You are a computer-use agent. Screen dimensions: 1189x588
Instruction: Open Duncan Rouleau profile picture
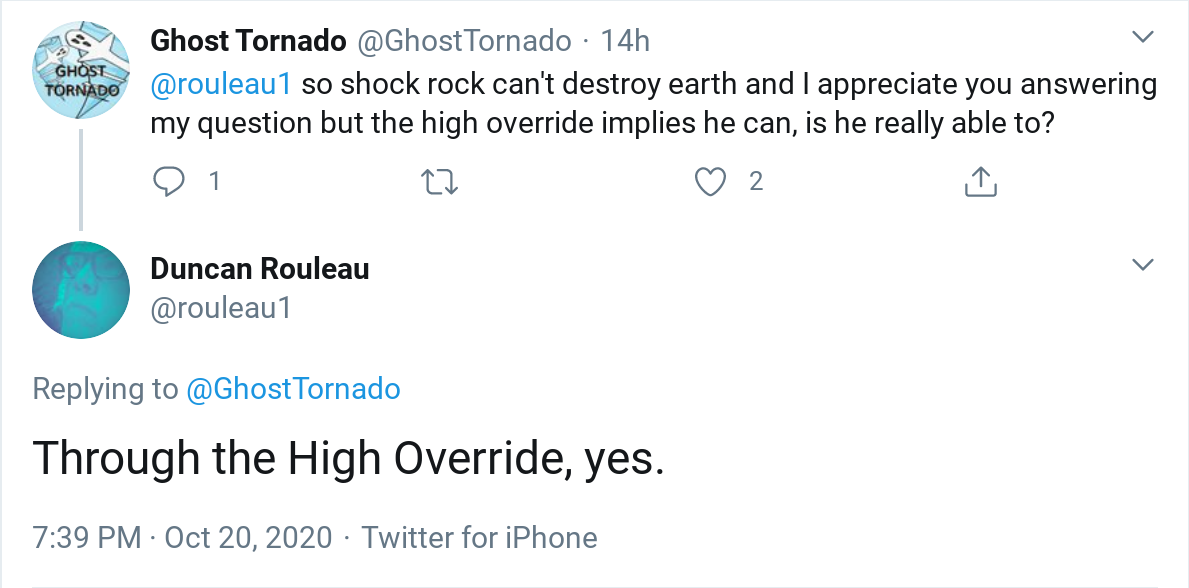point(81,289)
